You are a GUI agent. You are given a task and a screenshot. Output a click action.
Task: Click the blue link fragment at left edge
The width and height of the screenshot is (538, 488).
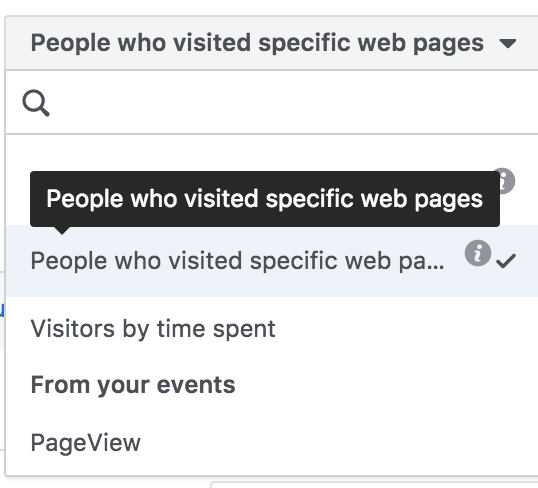[x=2, y=310]
